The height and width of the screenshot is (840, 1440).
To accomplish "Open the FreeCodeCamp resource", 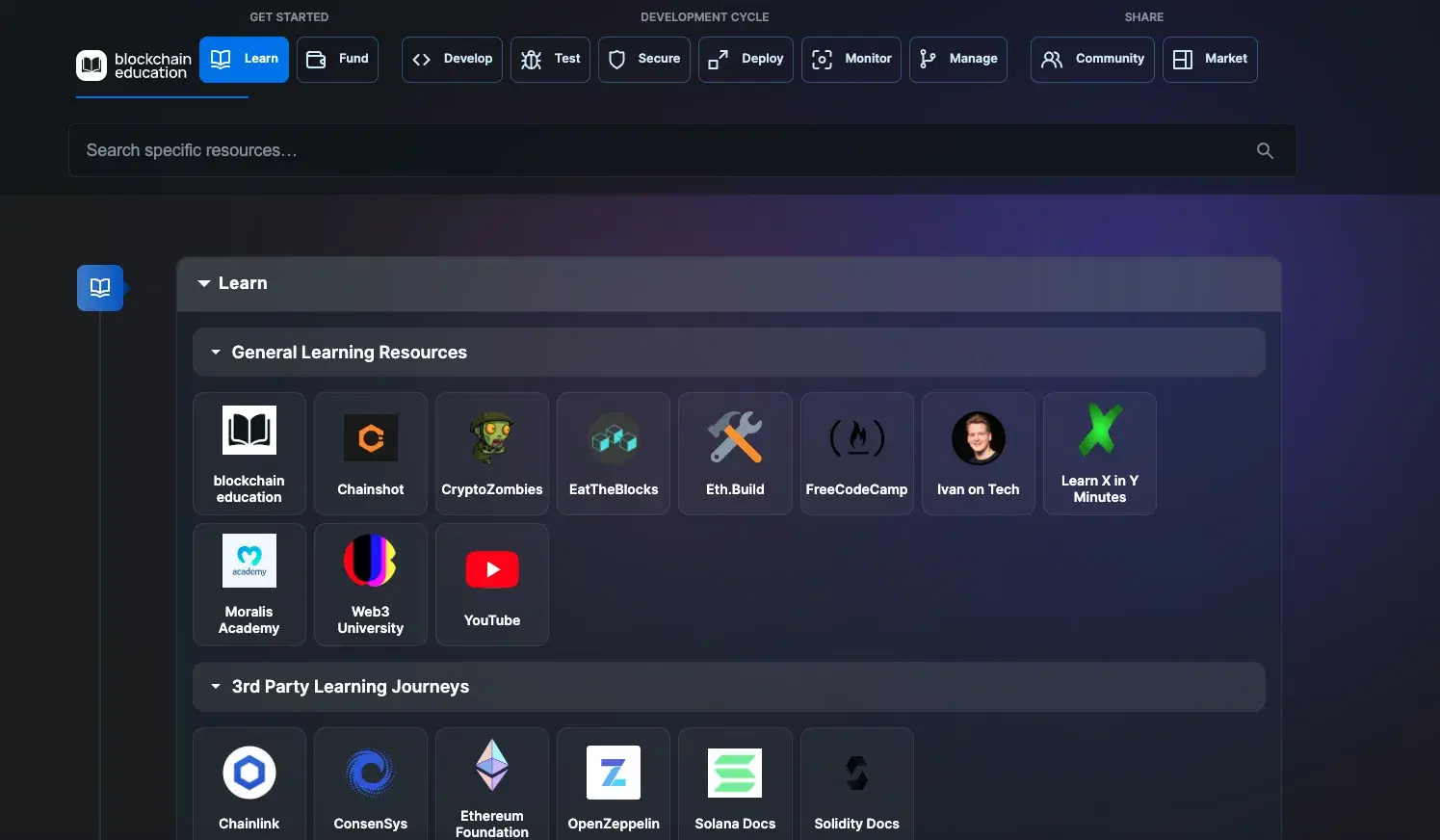I will (x=857, y=454).
